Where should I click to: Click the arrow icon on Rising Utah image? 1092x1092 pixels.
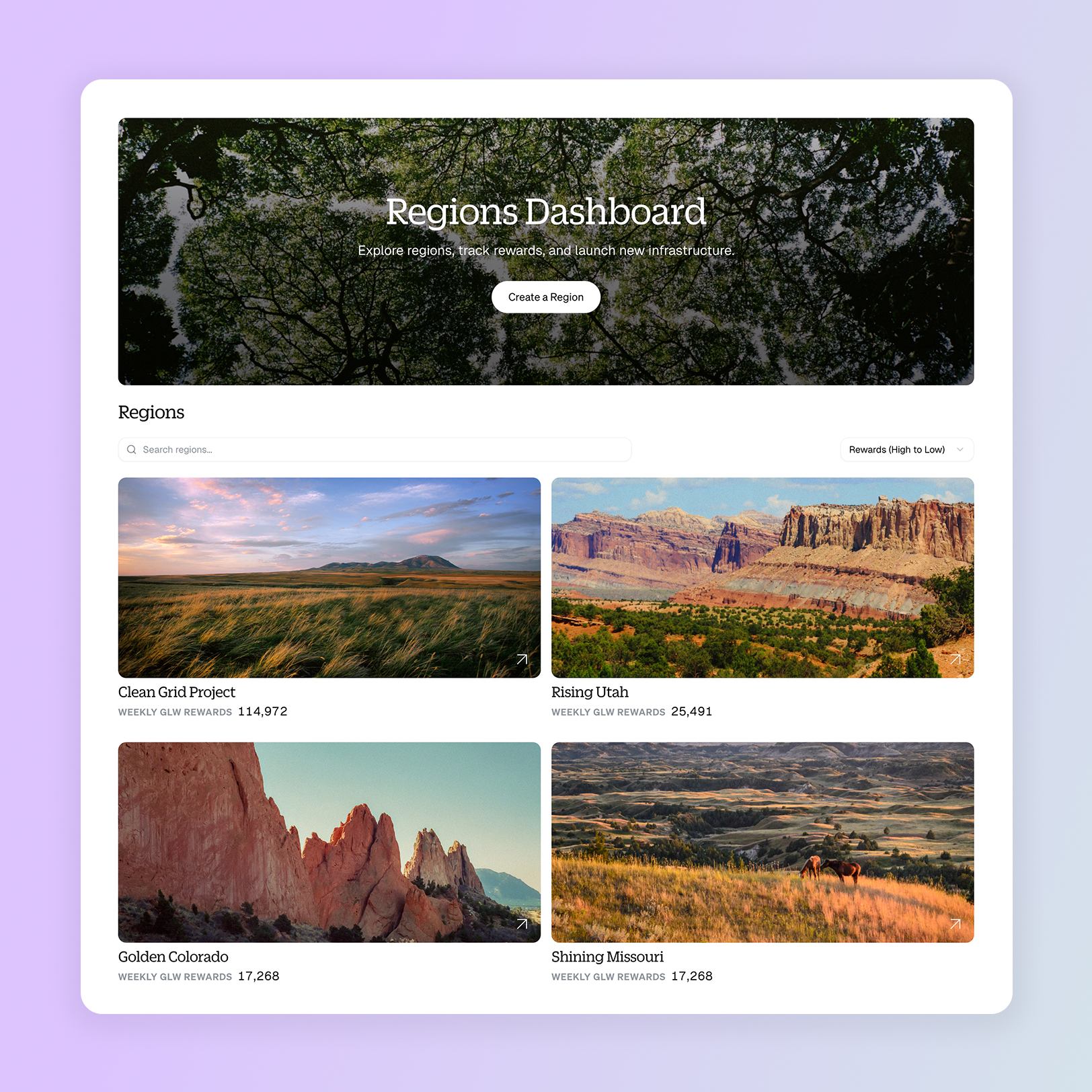click(955, 659)
